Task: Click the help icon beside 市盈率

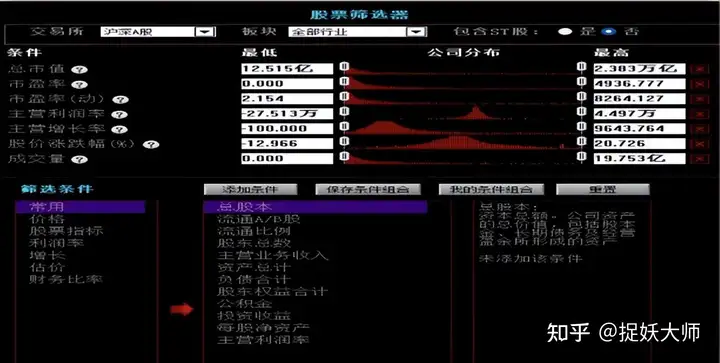Action: pyautogui.click(x=79, y=85)
